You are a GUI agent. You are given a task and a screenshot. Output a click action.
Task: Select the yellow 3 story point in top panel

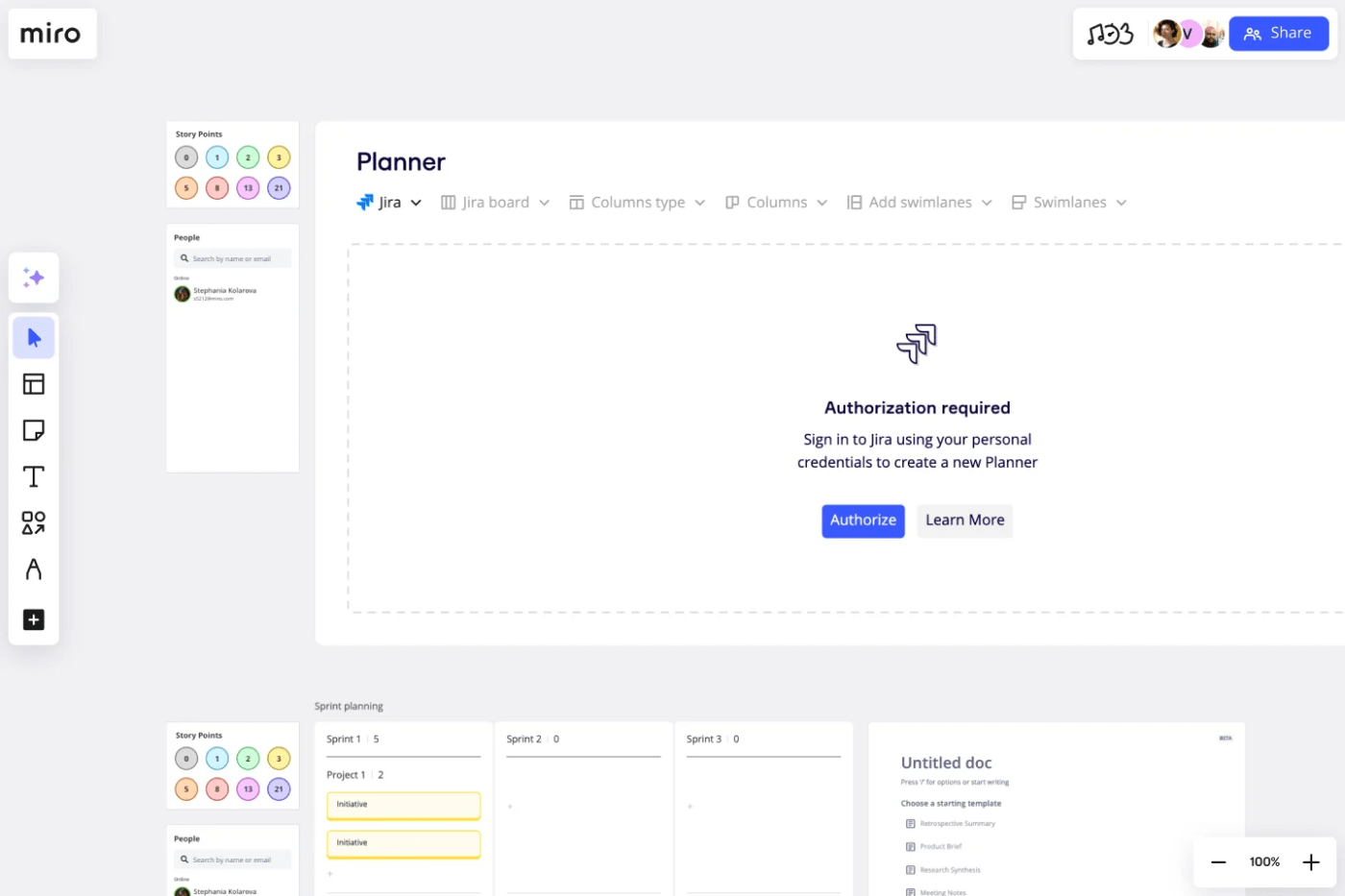279,157
